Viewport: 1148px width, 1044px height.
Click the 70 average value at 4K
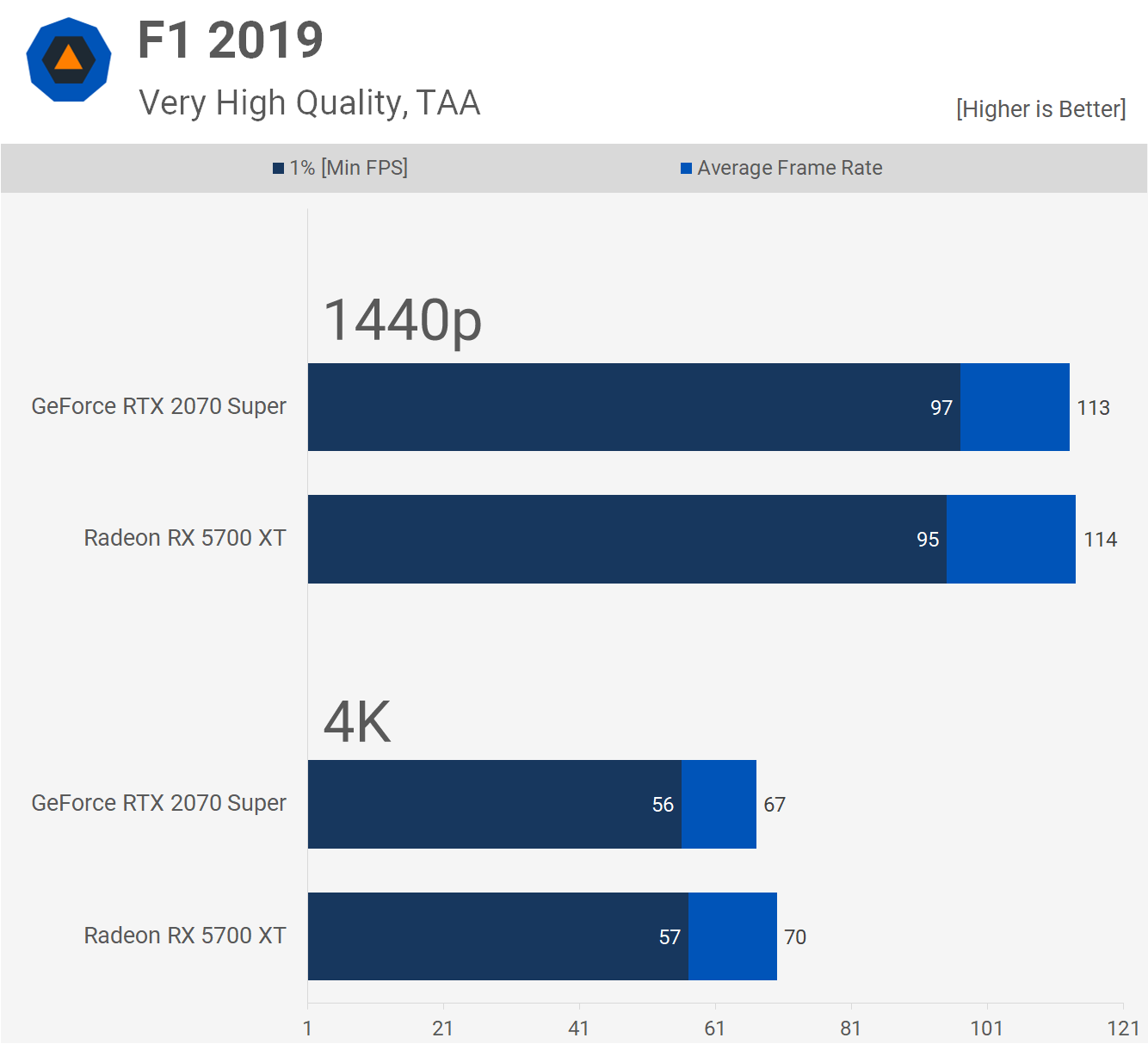795,937
